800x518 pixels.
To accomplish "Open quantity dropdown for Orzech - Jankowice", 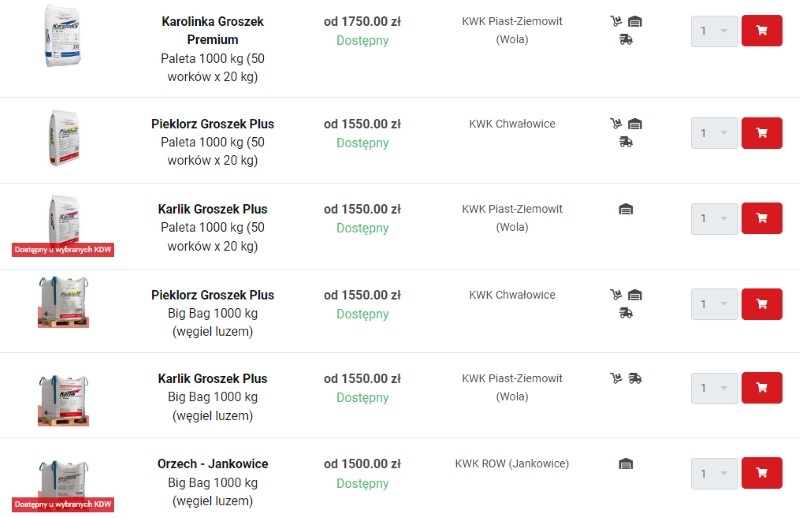I will pyautogui.click(x=714, y=473).
